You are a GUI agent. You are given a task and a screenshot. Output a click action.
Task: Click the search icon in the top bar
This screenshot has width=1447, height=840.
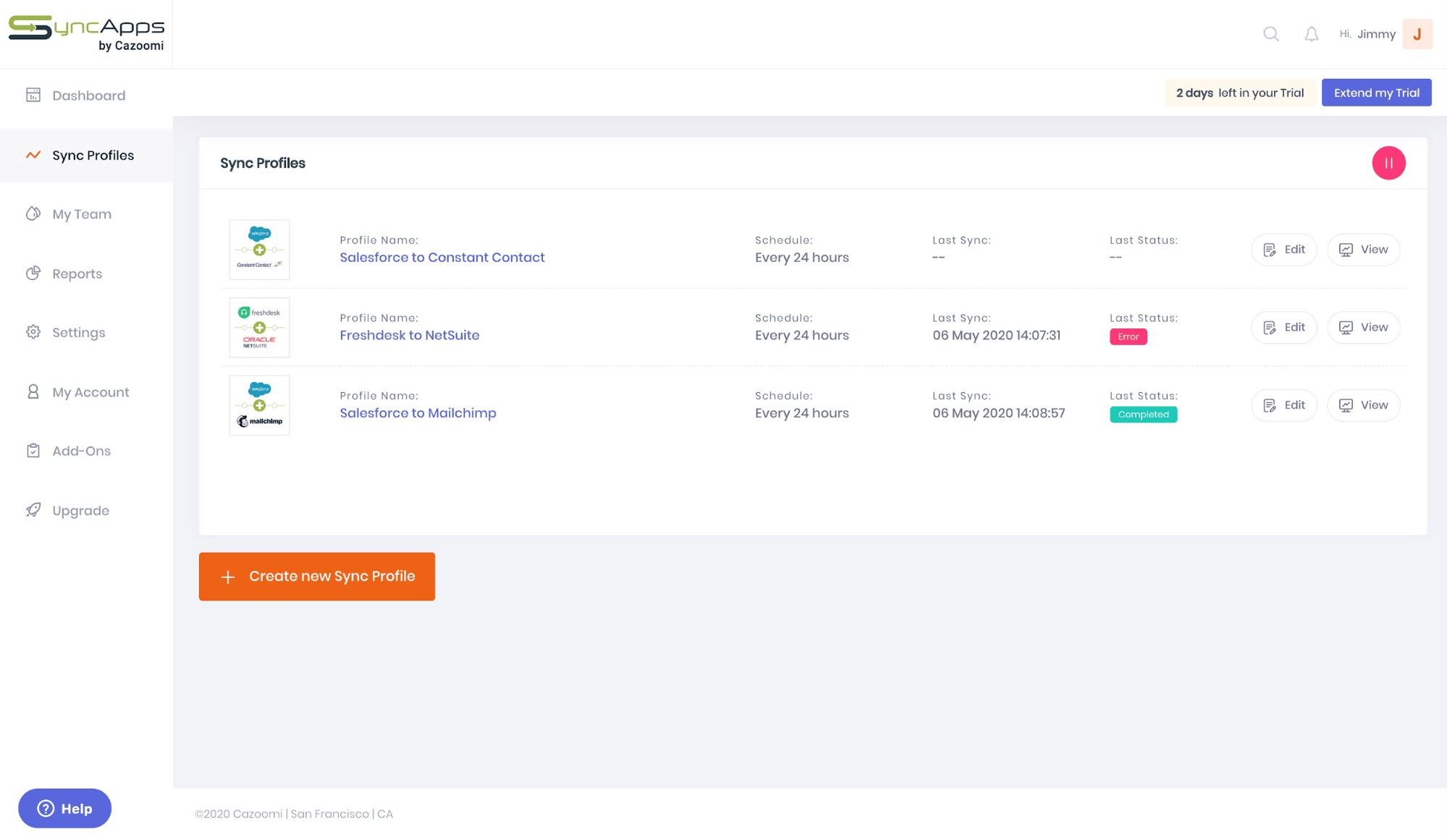1271,34
